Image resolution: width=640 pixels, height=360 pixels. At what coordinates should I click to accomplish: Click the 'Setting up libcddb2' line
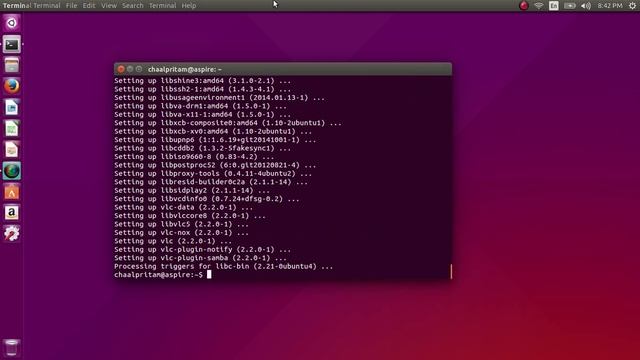(x=202, y=149)
